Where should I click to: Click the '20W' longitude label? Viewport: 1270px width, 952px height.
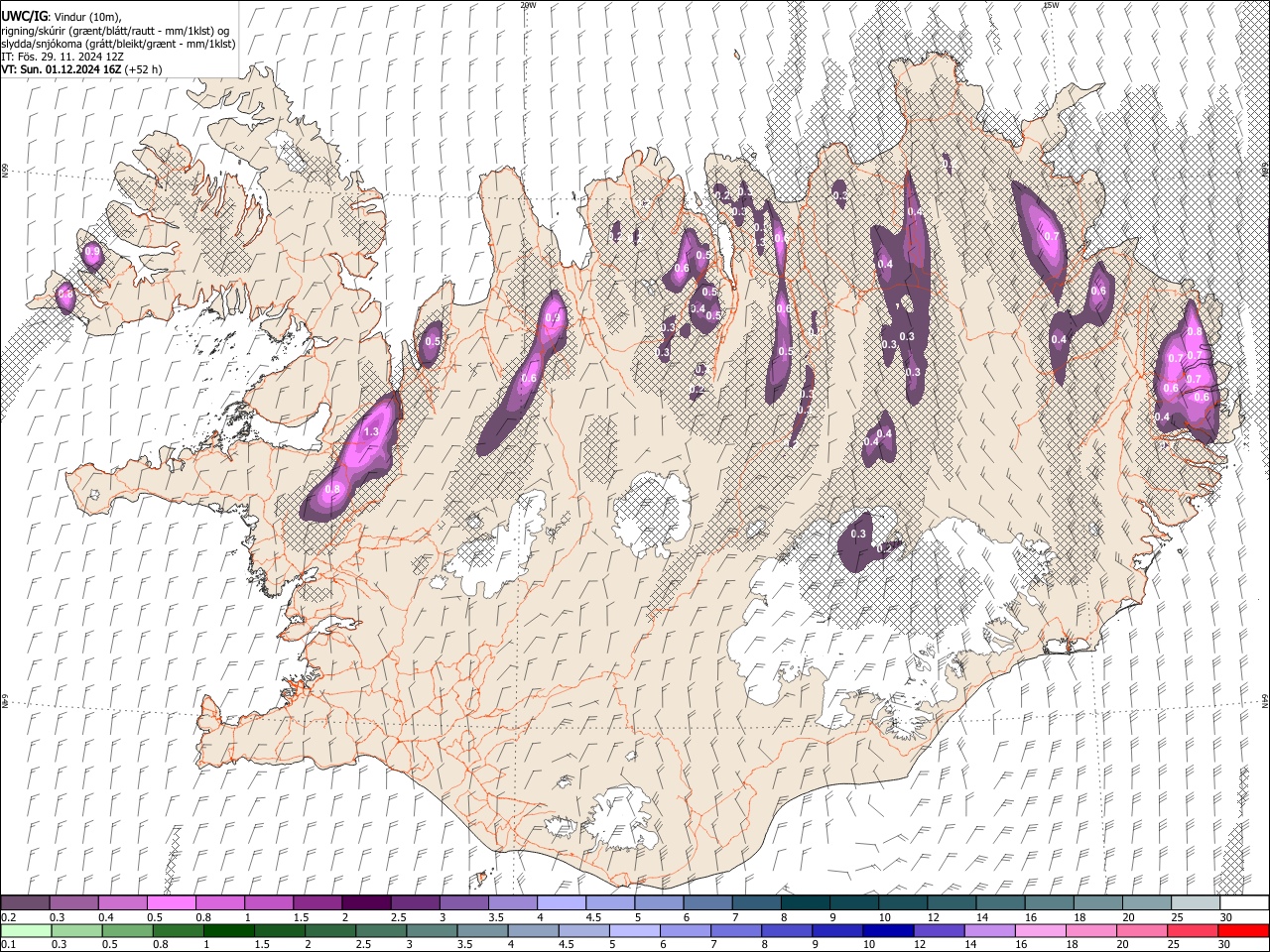528,5
